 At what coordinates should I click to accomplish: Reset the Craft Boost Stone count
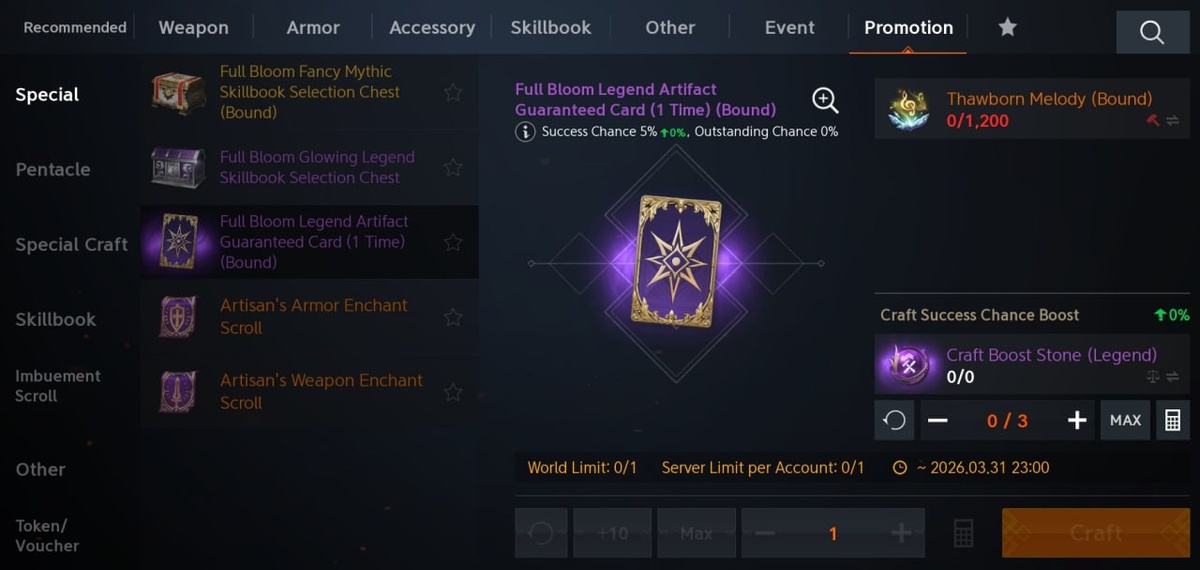(x=895, y=421)
